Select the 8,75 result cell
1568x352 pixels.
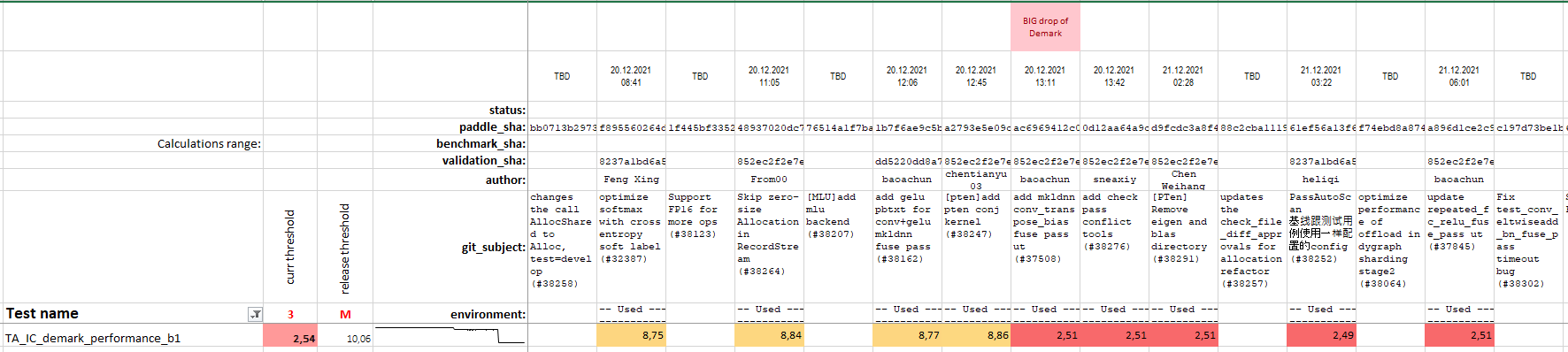pos(631,335)
